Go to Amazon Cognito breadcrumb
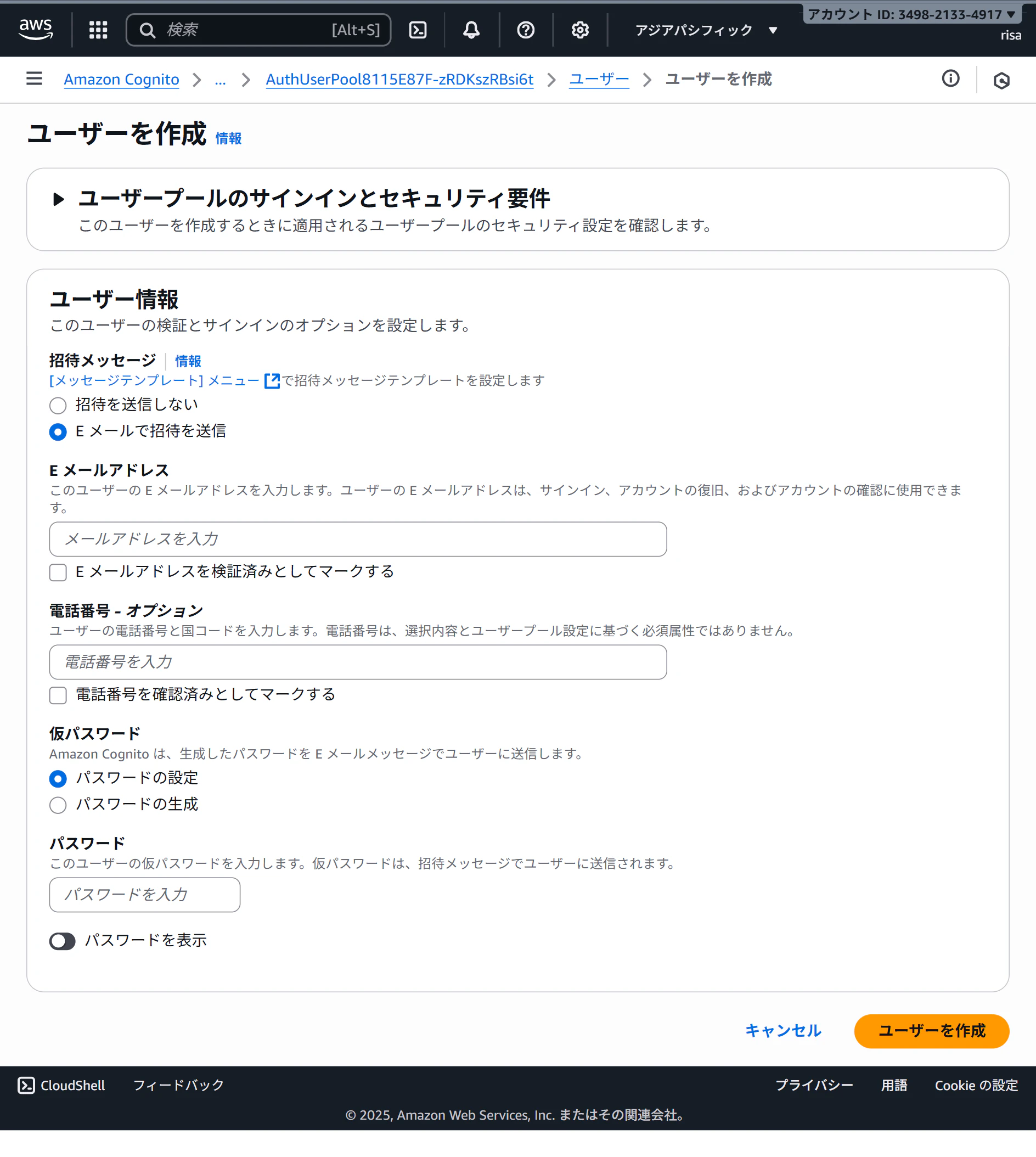Screen dimensions: 1036x1157 click(121, 79)
